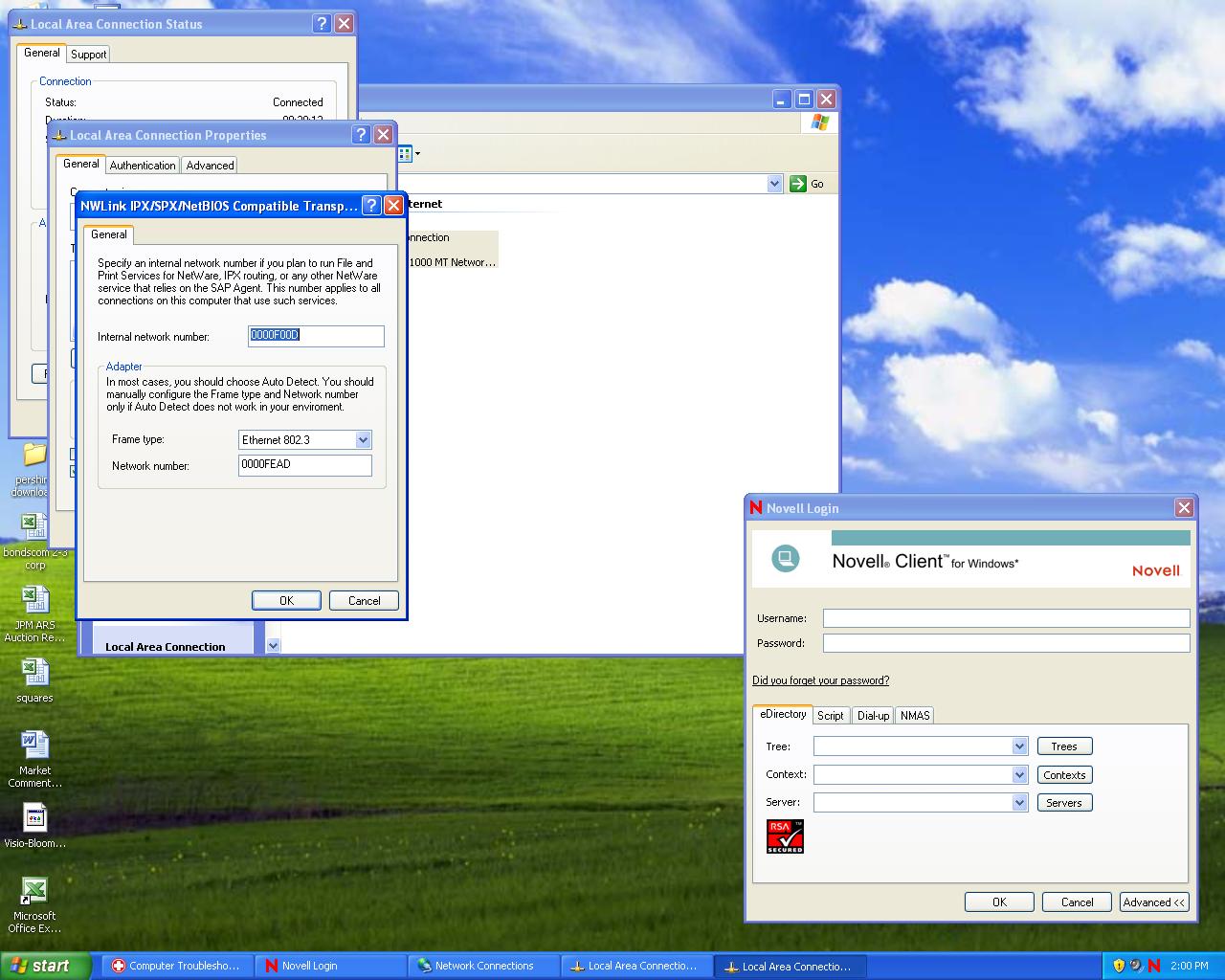Click OK in Novell Login
1225x980 pixels.
pos(999,902)
